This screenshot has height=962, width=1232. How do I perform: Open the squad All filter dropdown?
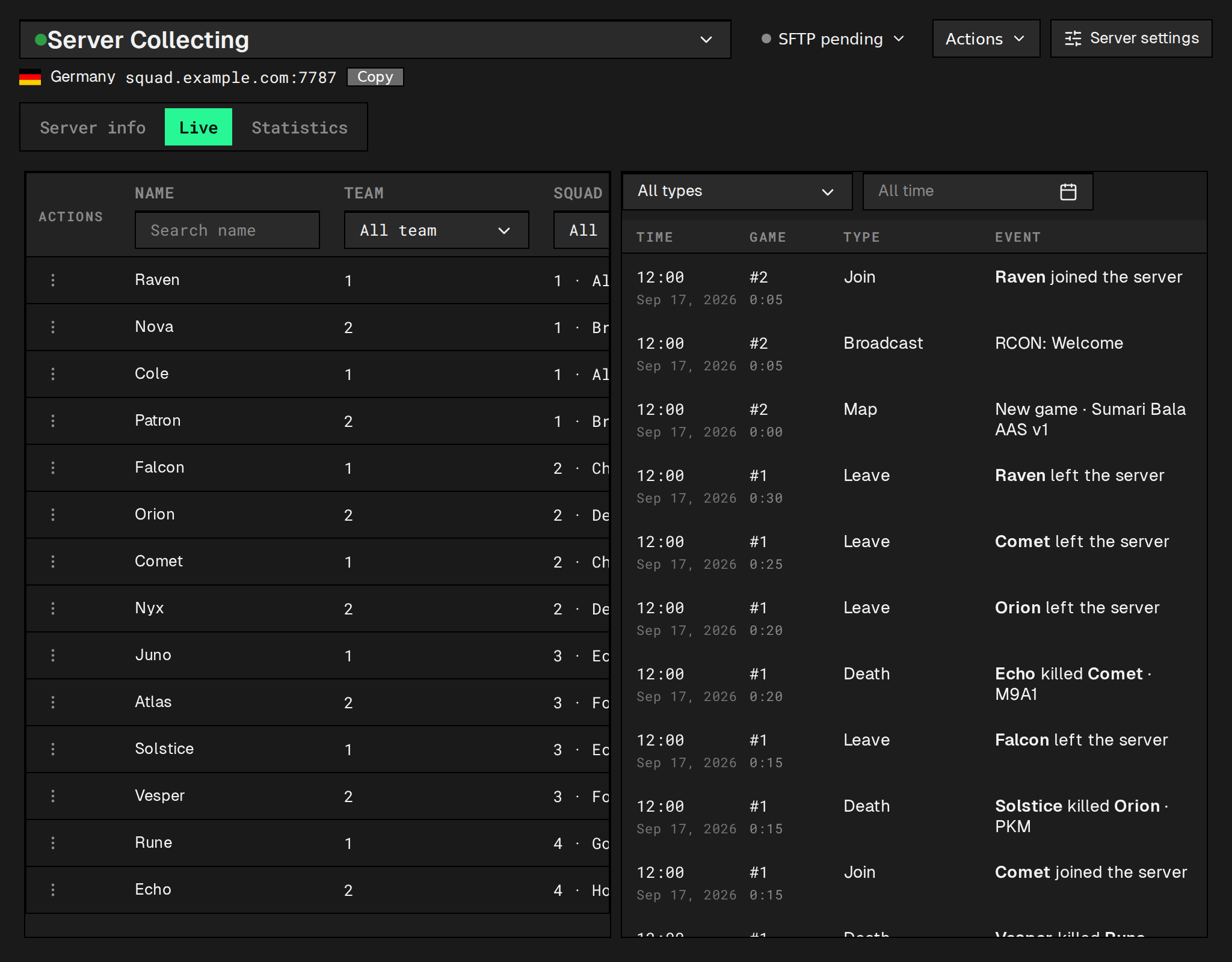click(582, 230)
